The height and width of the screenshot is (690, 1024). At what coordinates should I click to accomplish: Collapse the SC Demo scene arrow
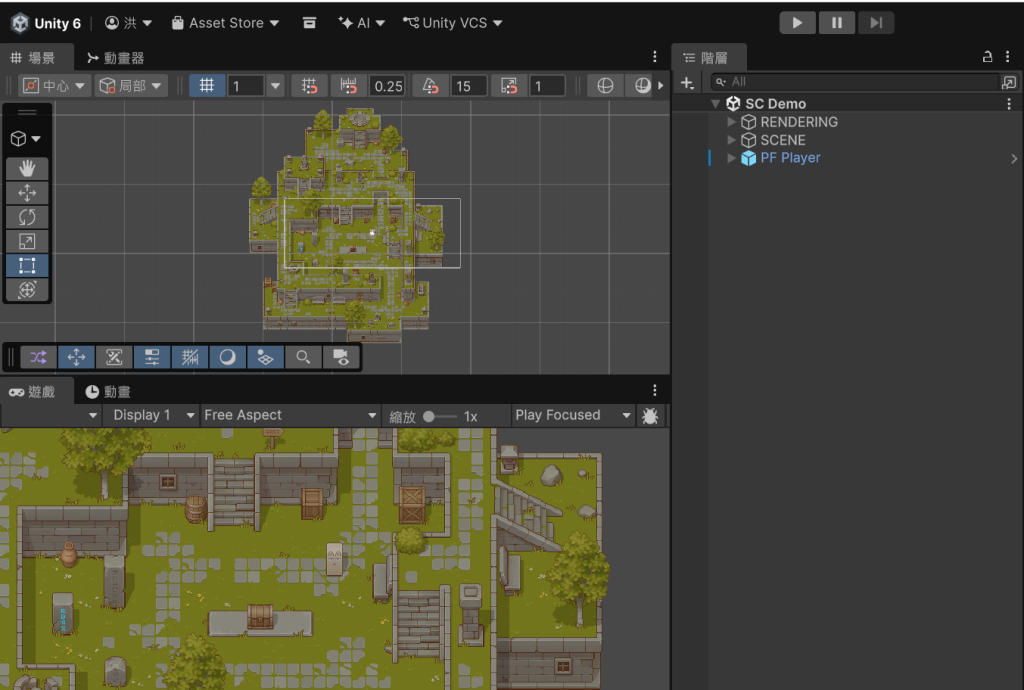point(716,104)
